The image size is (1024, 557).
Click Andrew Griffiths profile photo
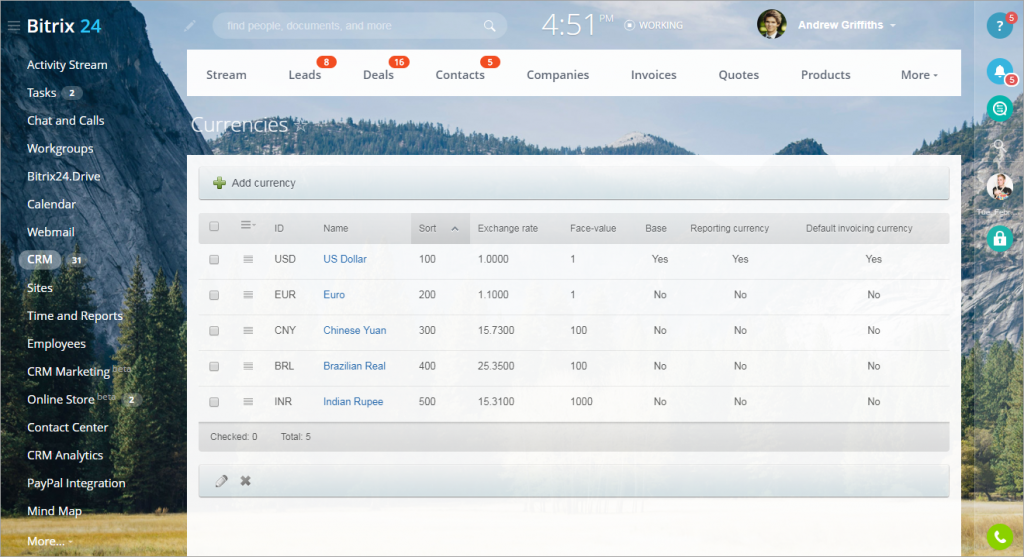(771, 25)
